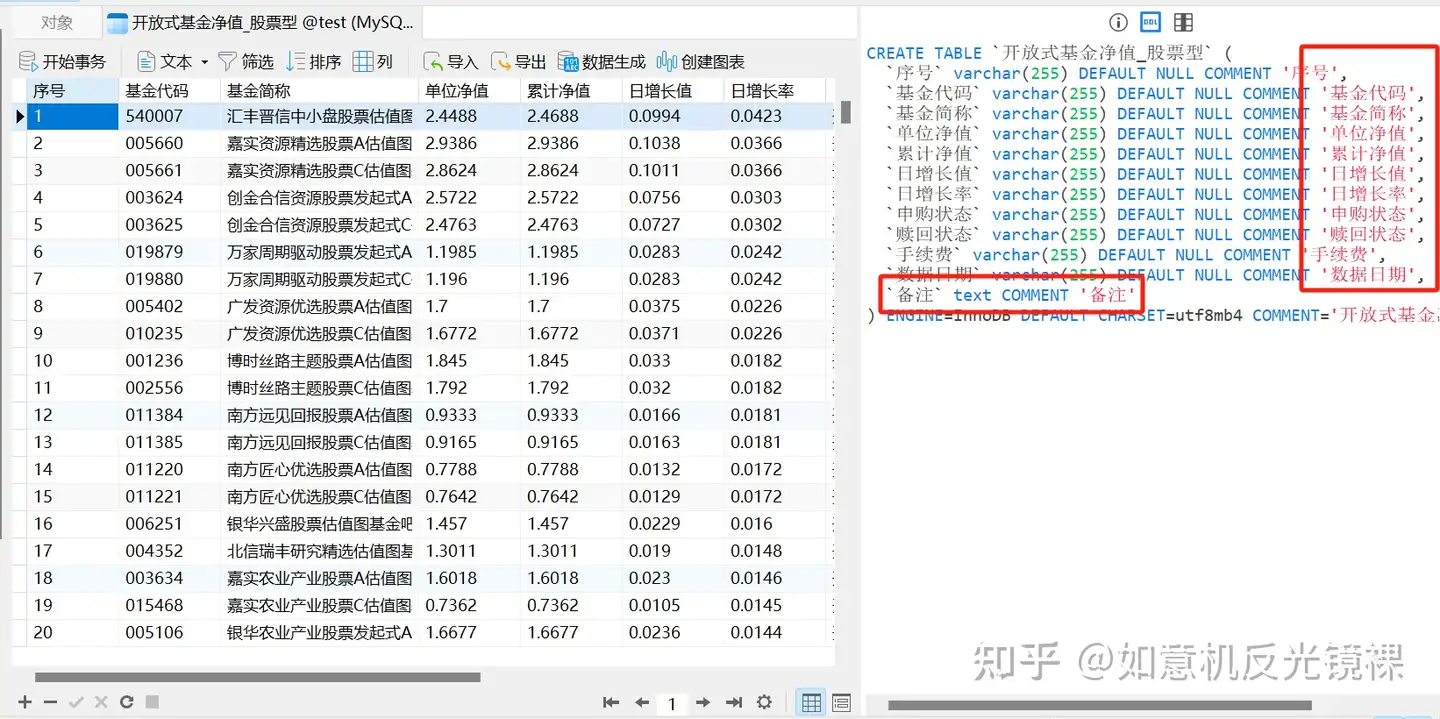This screenshot has height=719, width=1440.
Task: Switch to form view
Action: point(841,702)
